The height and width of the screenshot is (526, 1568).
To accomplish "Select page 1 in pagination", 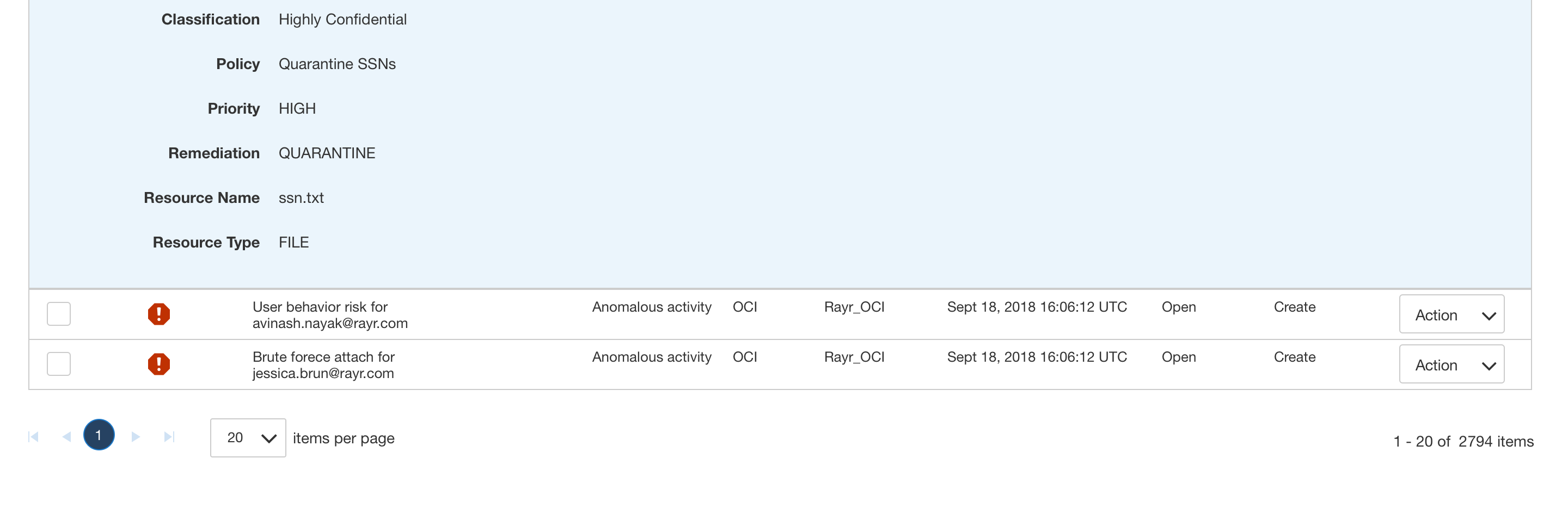I will click(99, 434).
